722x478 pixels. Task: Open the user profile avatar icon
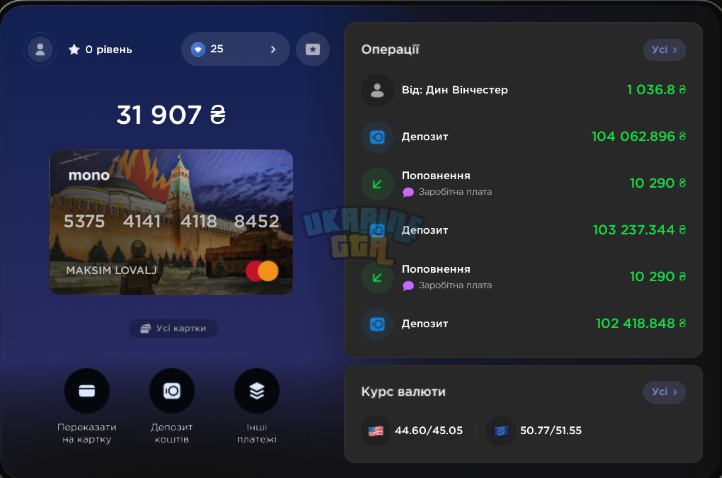(40, 49)
